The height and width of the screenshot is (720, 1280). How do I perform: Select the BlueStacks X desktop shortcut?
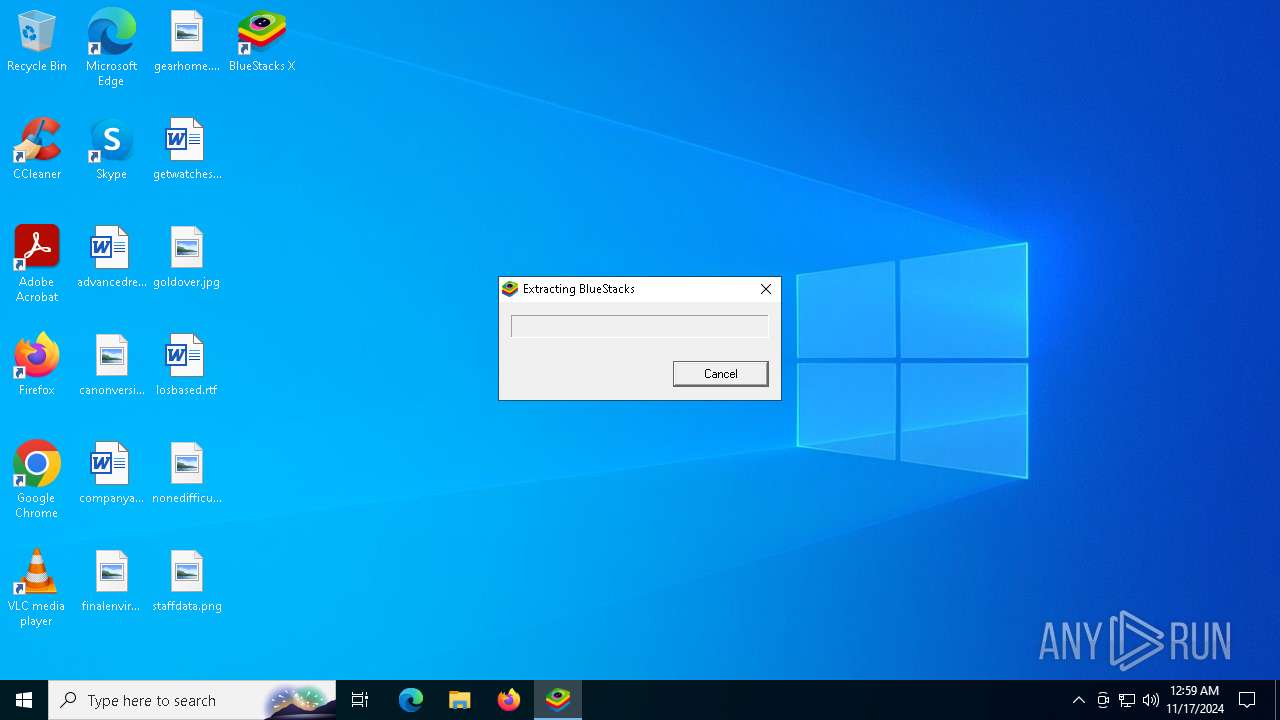[x=262, y=42]
